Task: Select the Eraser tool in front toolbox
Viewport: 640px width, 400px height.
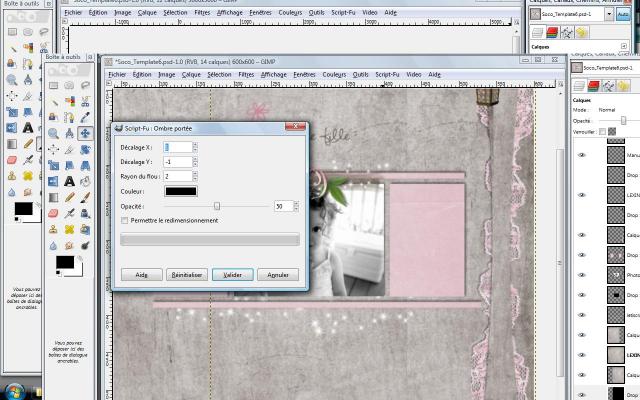Action: 53,213
